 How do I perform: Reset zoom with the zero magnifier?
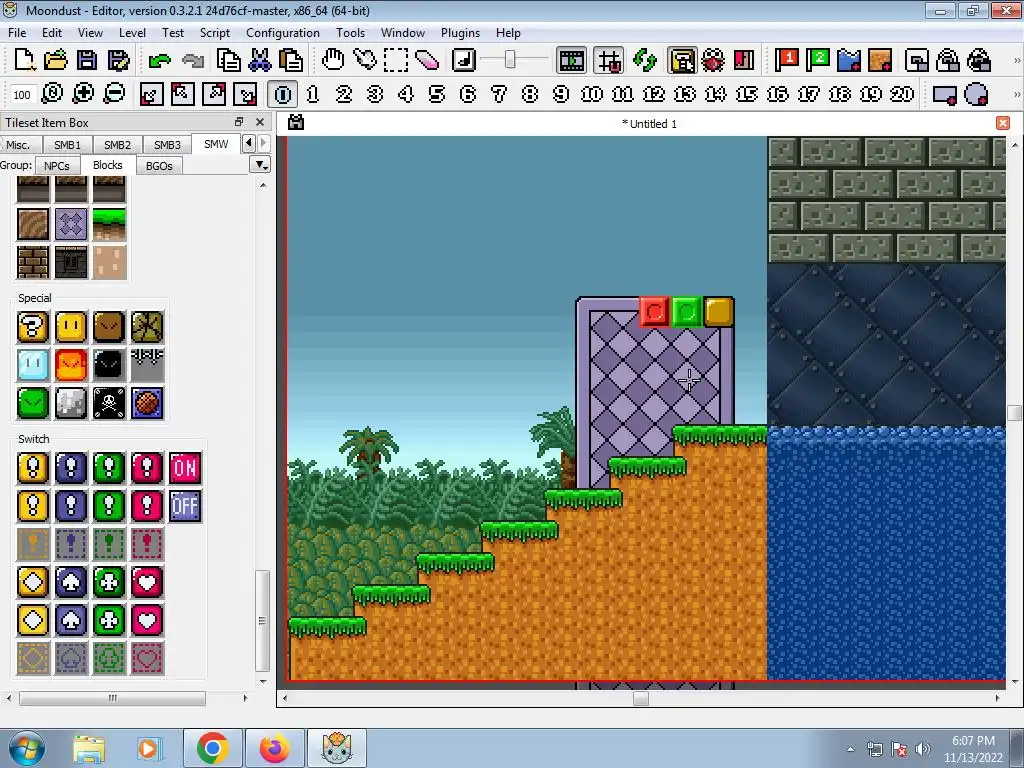[52, 94]
